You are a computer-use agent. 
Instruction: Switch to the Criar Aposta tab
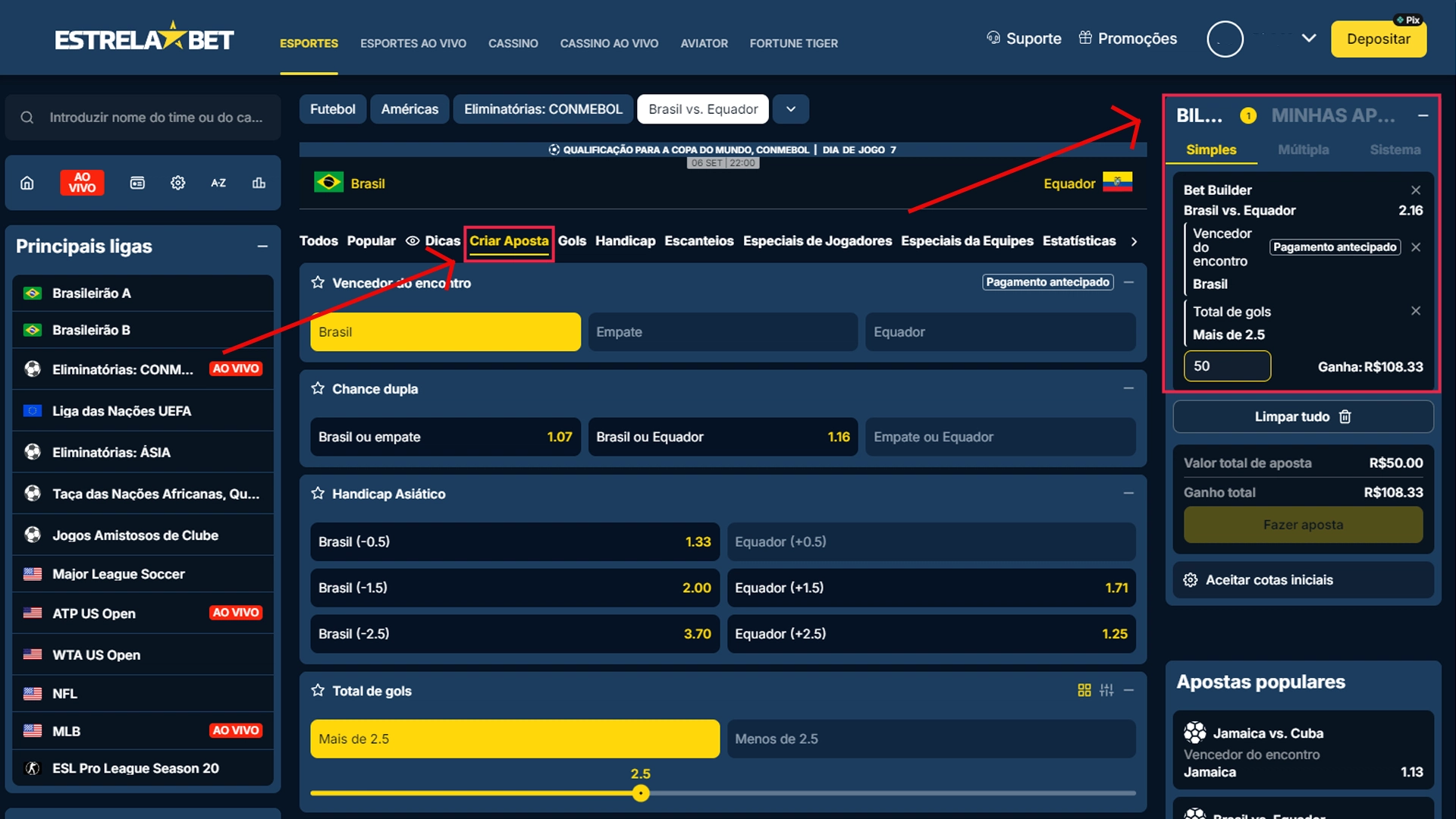pyautogui.click(x=509, y=241)
